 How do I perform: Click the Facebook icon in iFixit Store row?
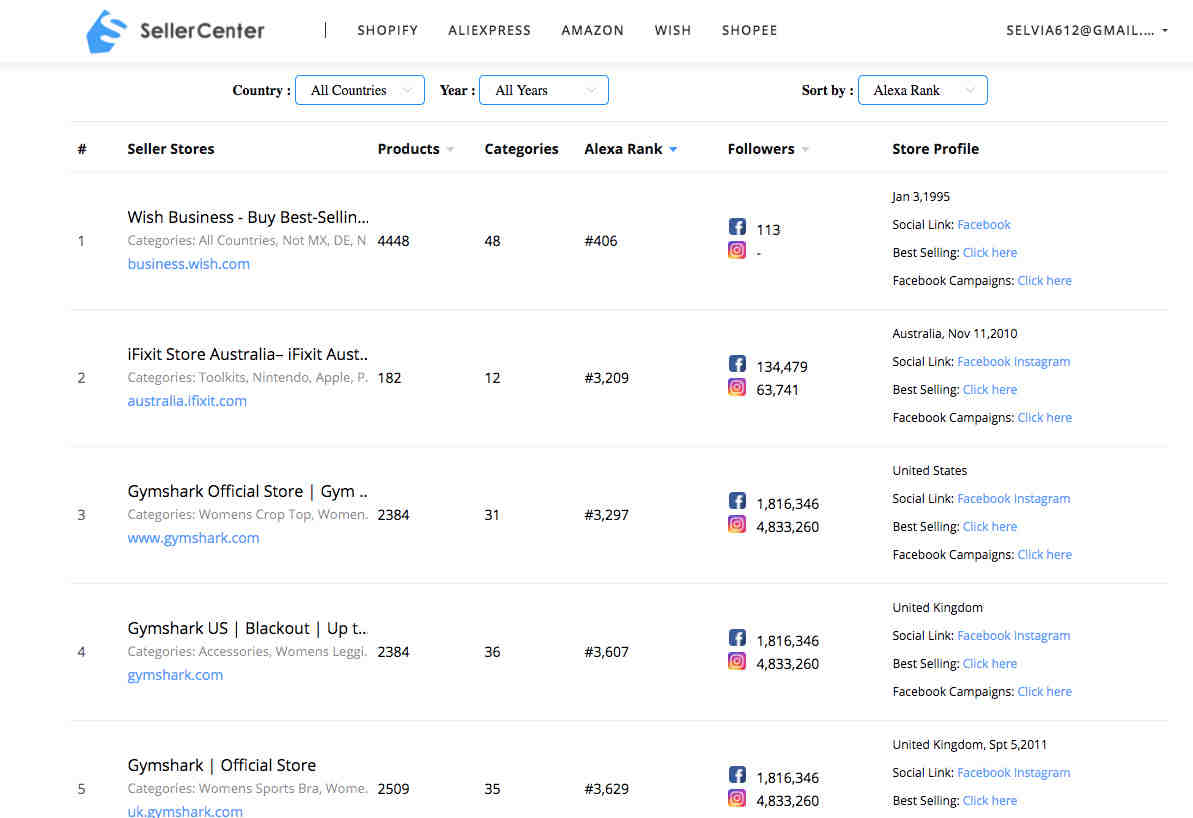(736, 364)
